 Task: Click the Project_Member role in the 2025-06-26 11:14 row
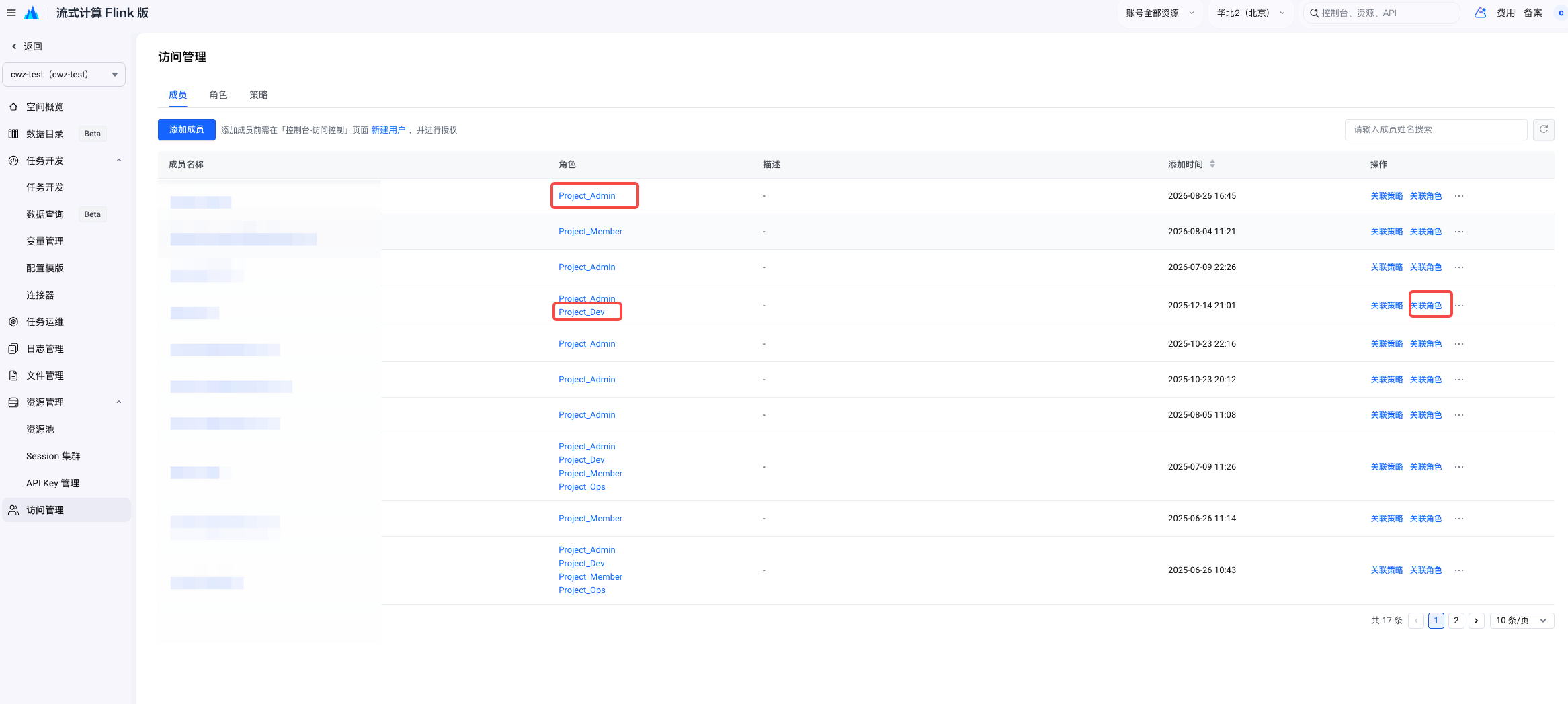(x=590, y=519)
